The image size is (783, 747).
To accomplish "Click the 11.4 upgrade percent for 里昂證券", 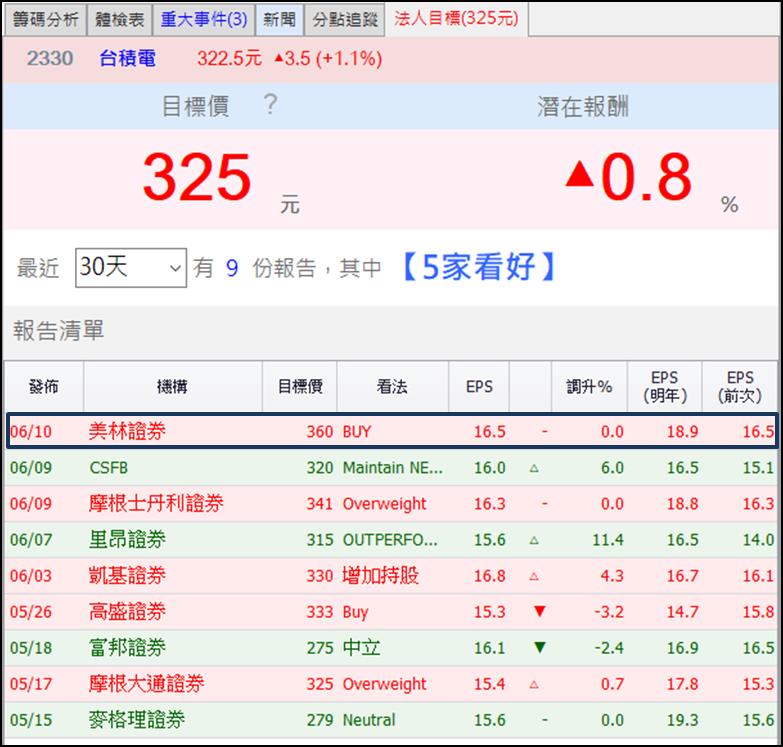I will click(x=608, y=540).
